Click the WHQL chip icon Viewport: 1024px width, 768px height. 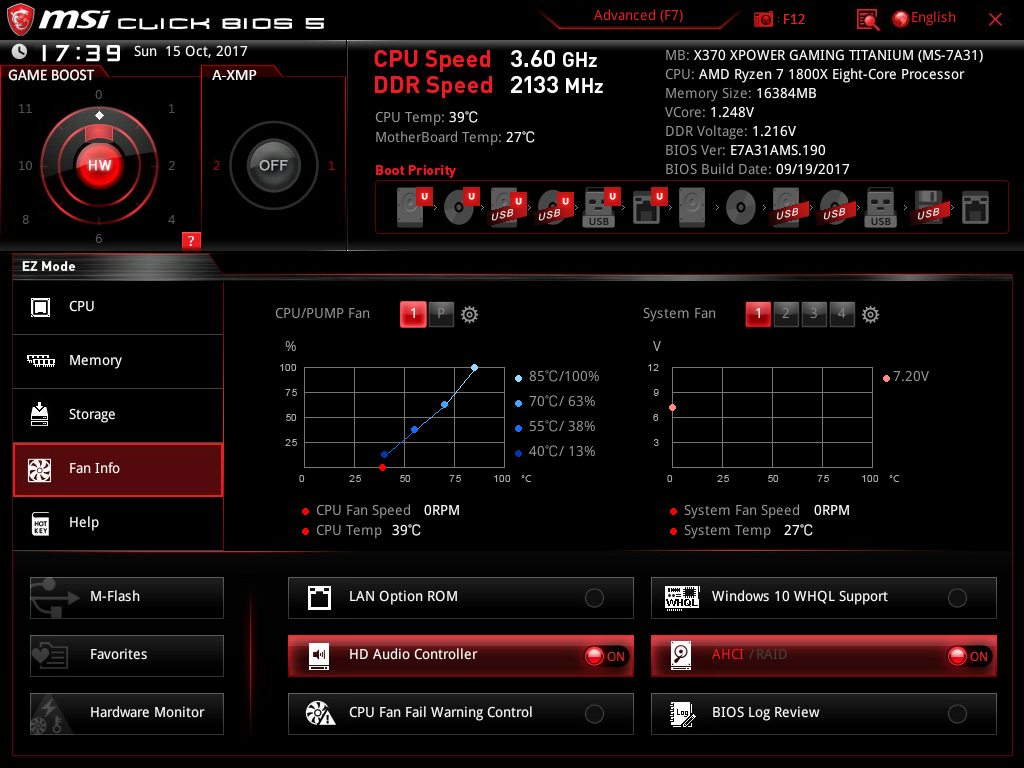tap(681, 597)
